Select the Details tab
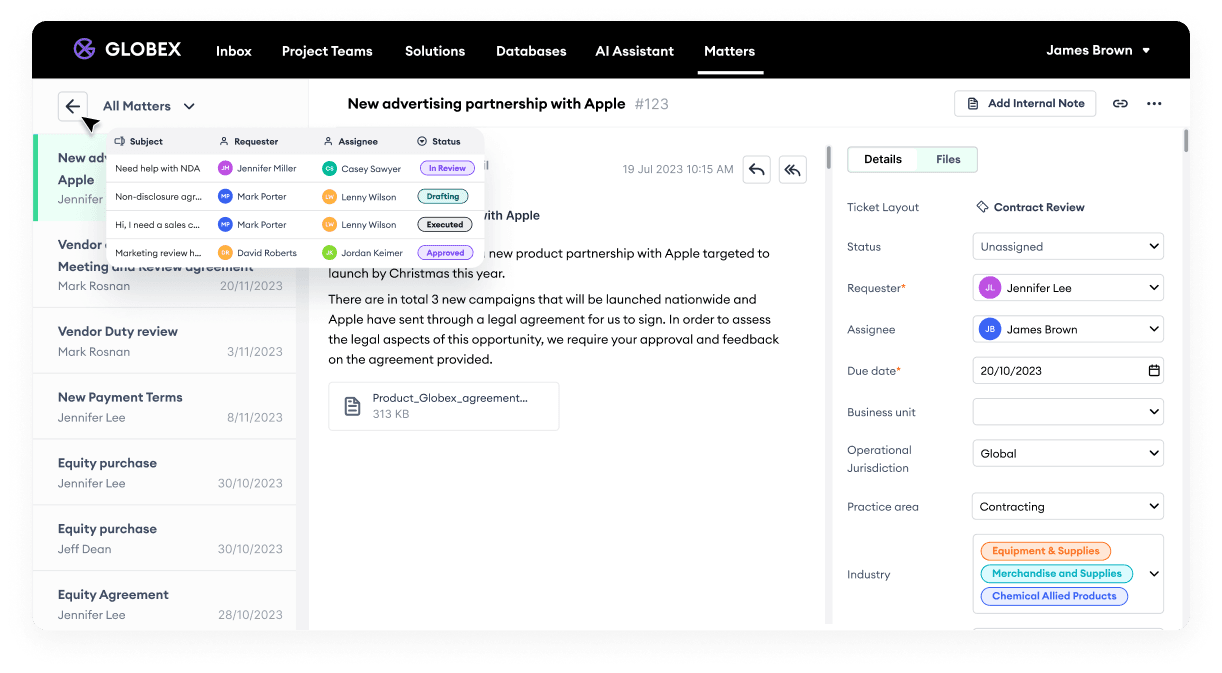The height and width of the screenshot is (673, 1222). click(883, 160)
